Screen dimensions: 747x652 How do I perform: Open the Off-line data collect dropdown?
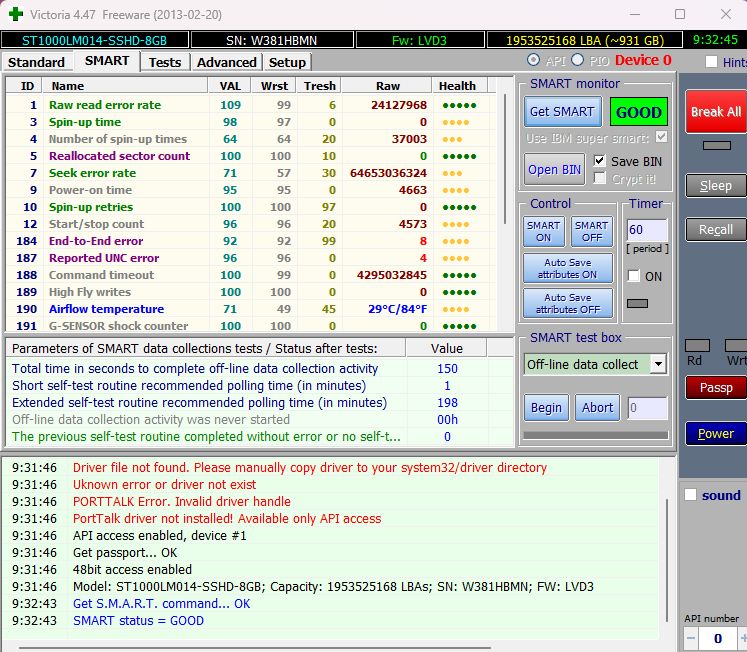[x=658, y=364]
